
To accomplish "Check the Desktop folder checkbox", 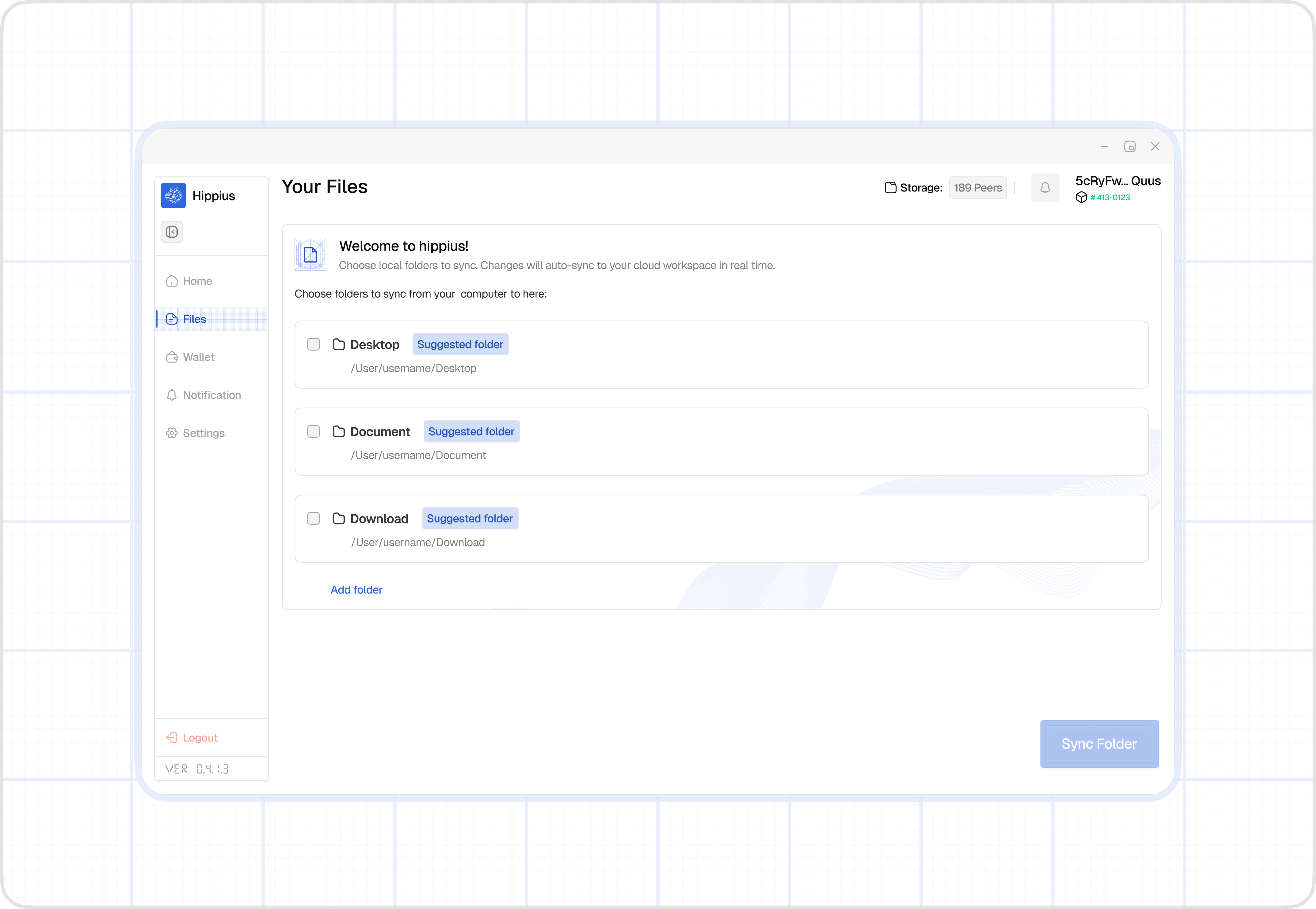I will 313,344.
